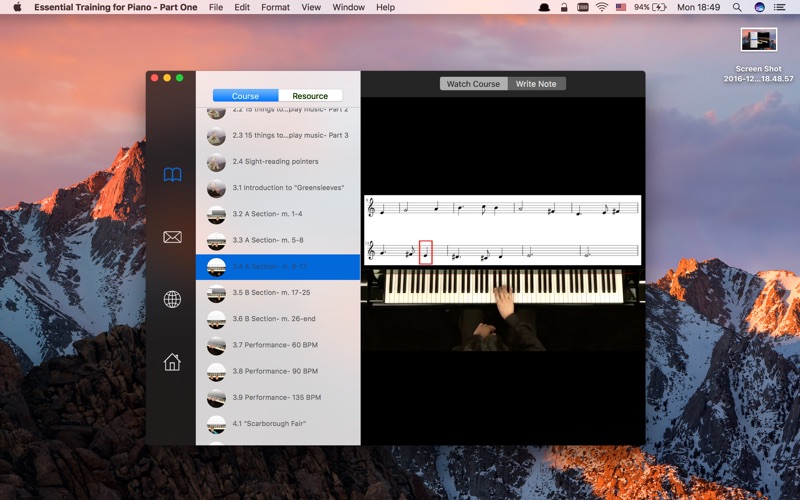Viewport: 800px width, 500px height.
Task: Open lesson "3.3 A Section- m. 5-8"
Action: tap(278, 240)
